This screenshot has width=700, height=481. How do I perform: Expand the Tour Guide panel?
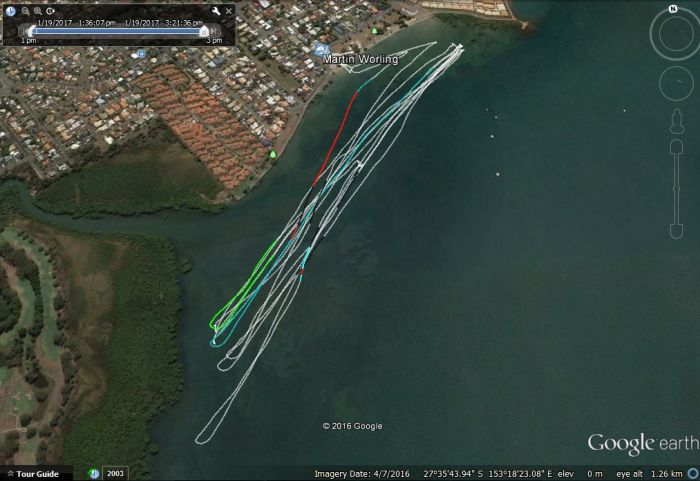pos(36,473)
